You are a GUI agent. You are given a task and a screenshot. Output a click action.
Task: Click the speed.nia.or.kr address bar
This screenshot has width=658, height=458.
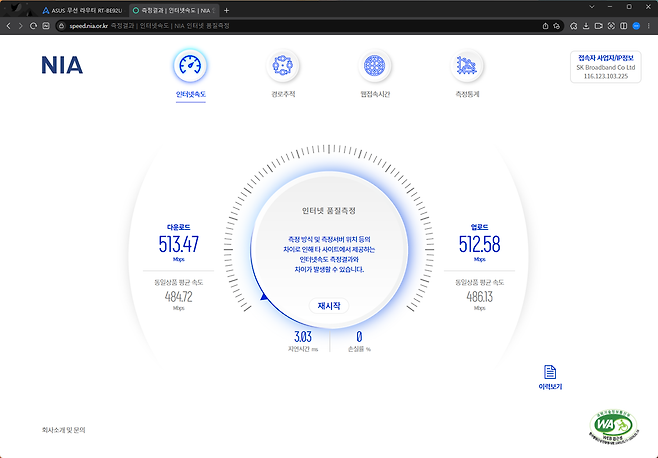pyautogui.click(x=300, y=25)
